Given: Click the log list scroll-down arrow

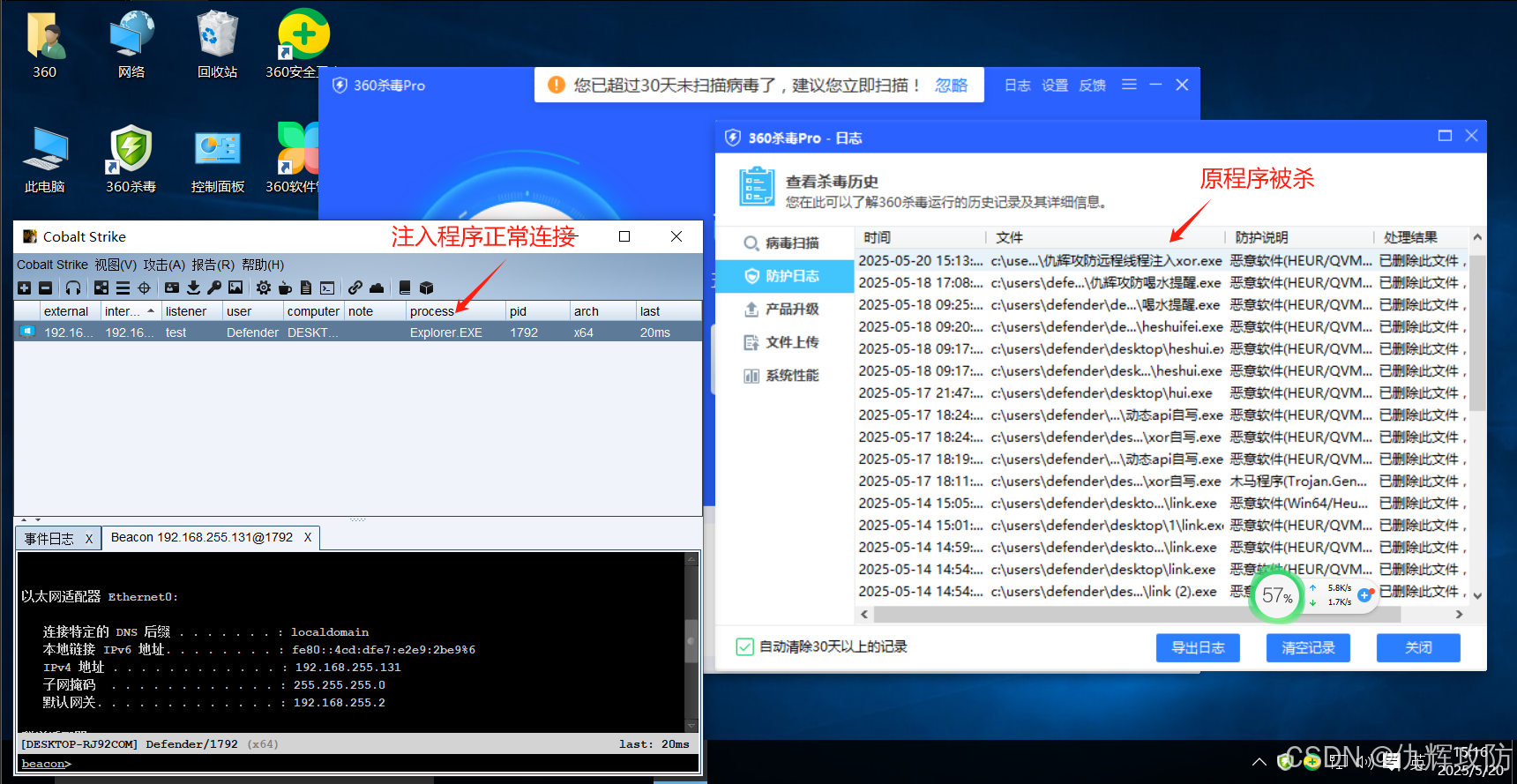Looking at the screenshot, I should click(1477, 596).
